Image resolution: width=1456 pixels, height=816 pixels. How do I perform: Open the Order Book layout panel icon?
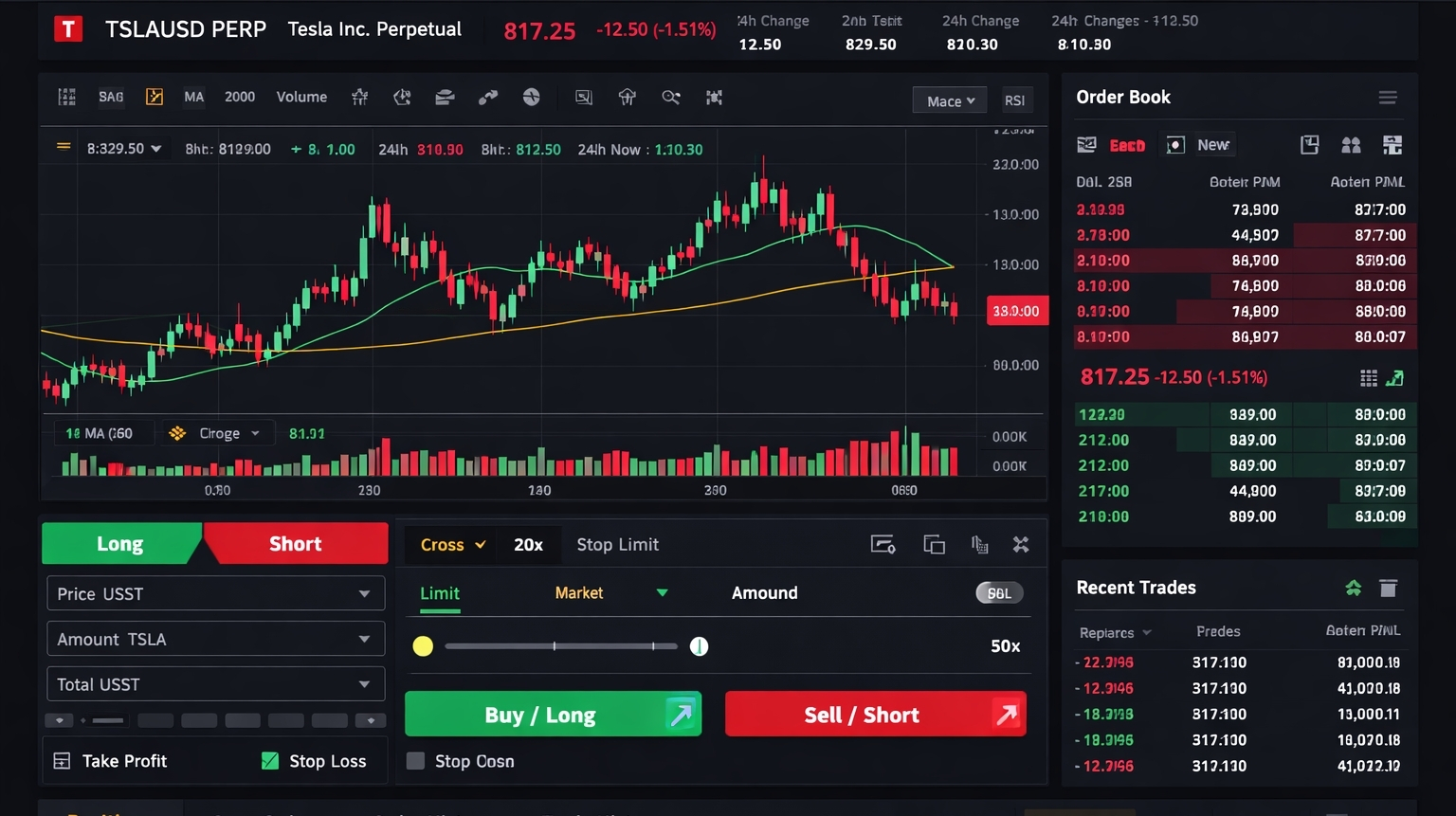tap(1310, 145)
